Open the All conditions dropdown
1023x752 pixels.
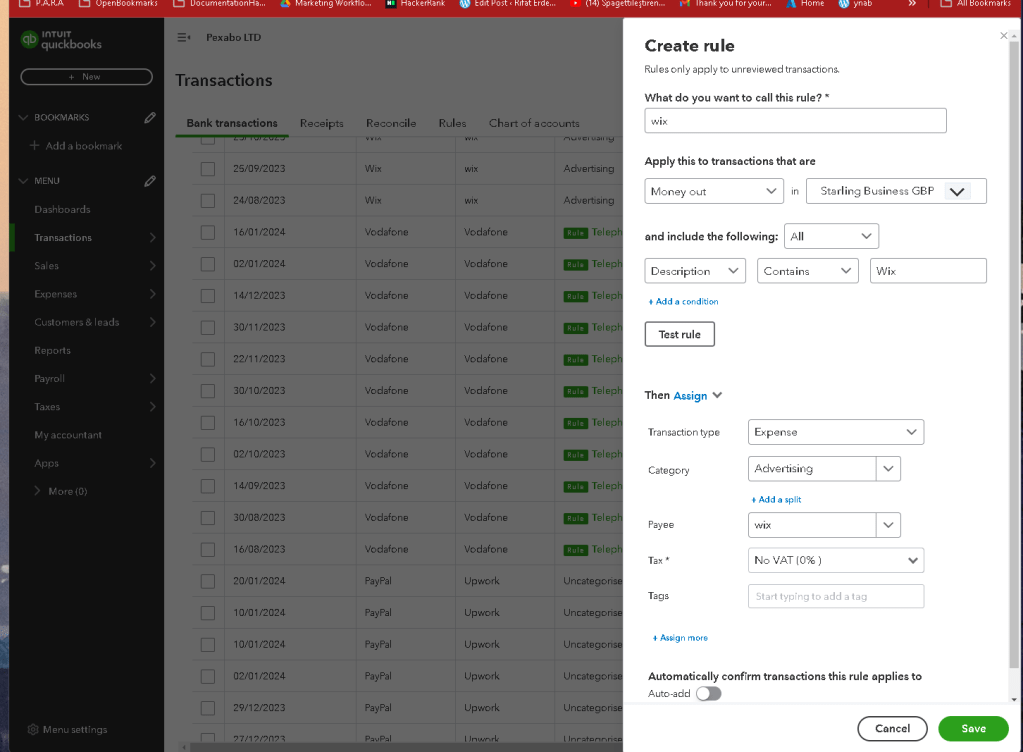tap(831, 236)
